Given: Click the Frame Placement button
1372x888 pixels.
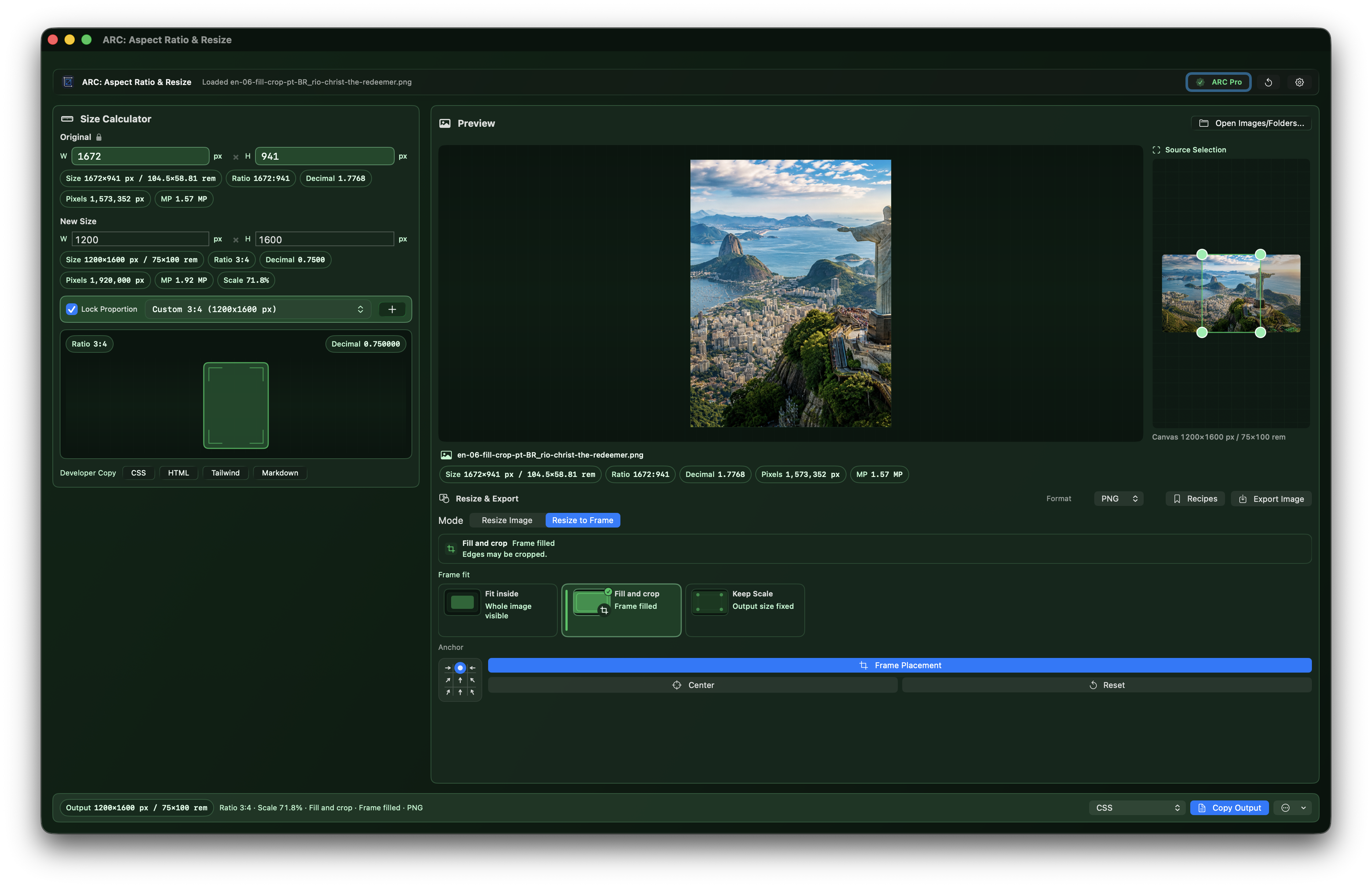Looking at the screenshot, I should click(x=899, y=665).
